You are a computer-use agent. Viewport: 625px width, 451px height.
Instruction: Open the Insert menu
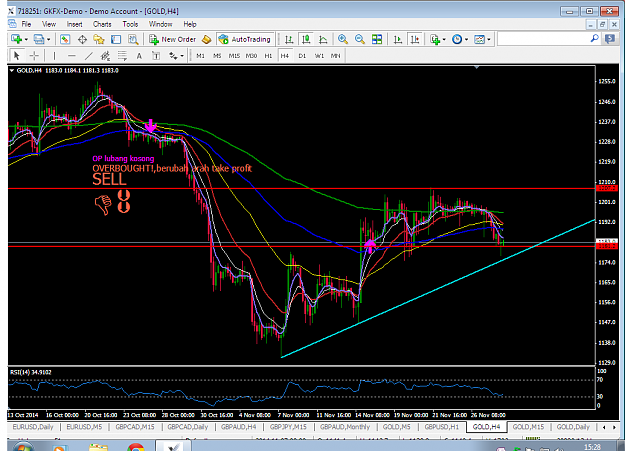click(74, 24)
